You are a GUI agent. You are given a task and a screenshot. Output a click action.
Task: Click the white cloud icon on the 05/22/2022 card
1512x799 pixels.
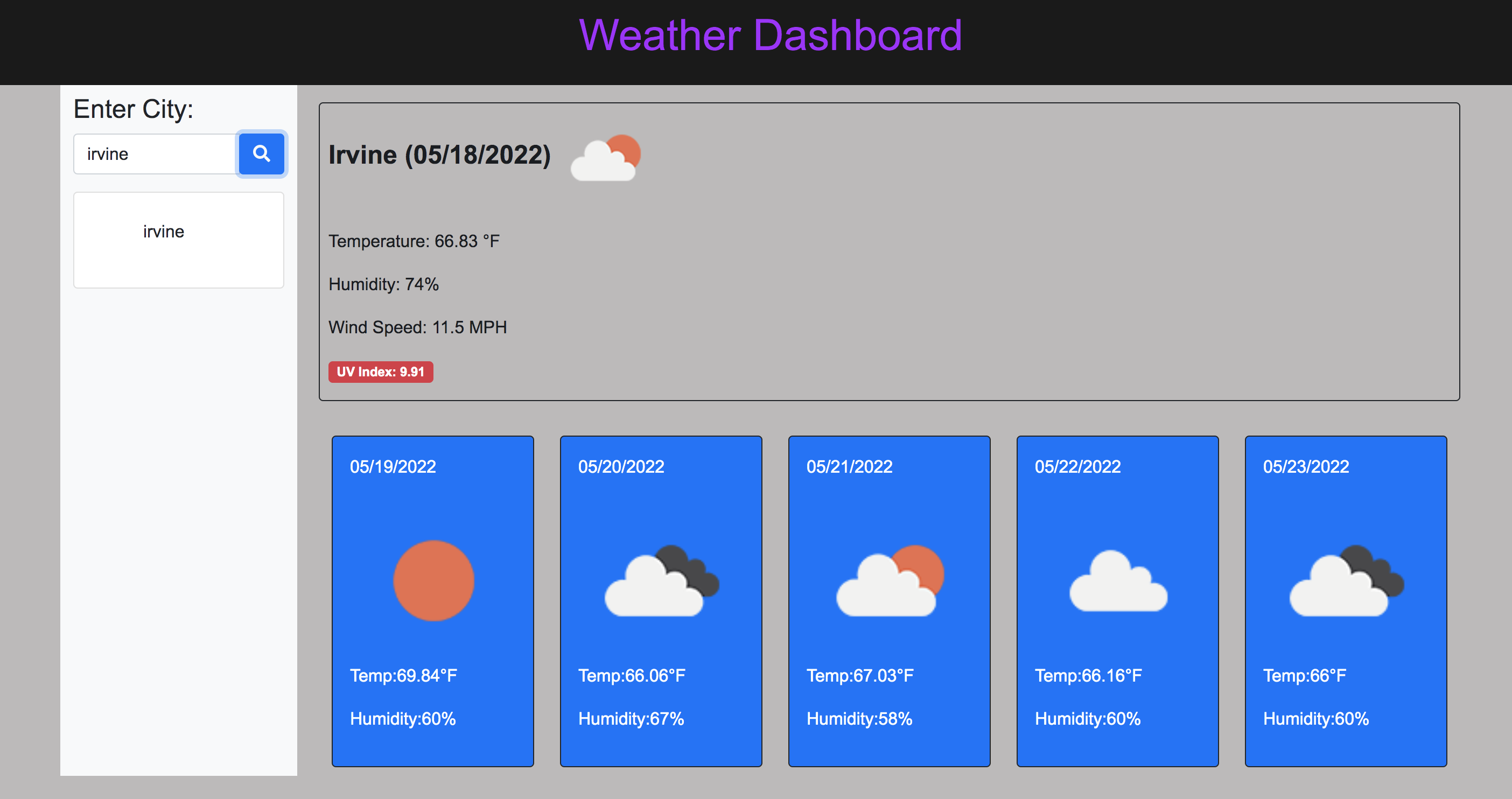(1117, 580)
